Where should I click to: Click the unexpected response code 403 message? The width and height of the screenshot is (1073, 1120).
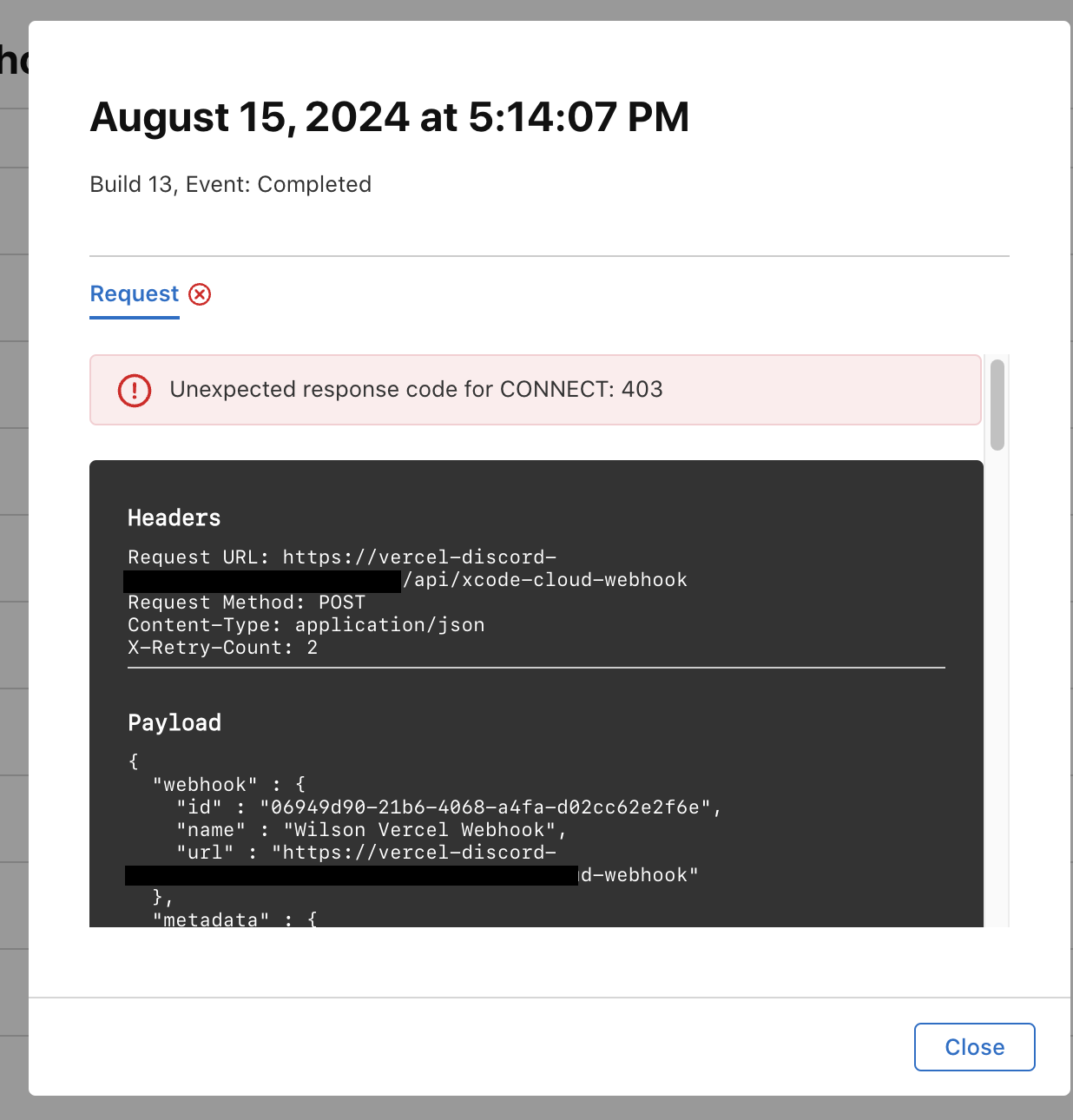[x=416, y=389]
